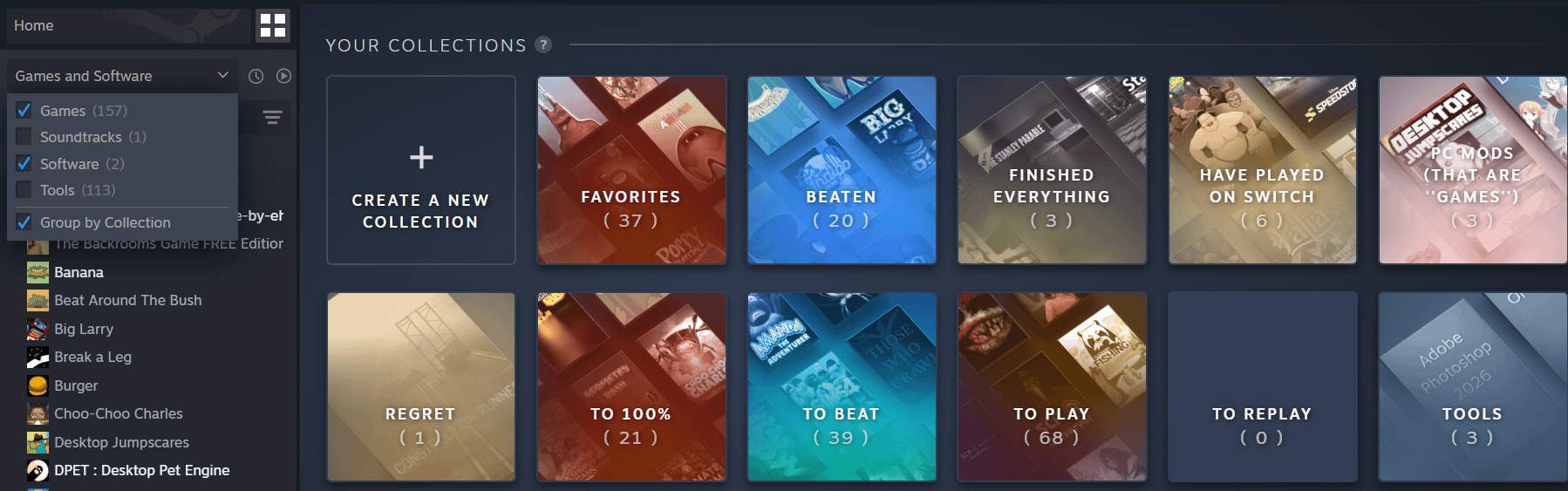The height and width of the screenshot is (491, 1568).
Task: Open the To Replay collection tile
Action: 1262,387
